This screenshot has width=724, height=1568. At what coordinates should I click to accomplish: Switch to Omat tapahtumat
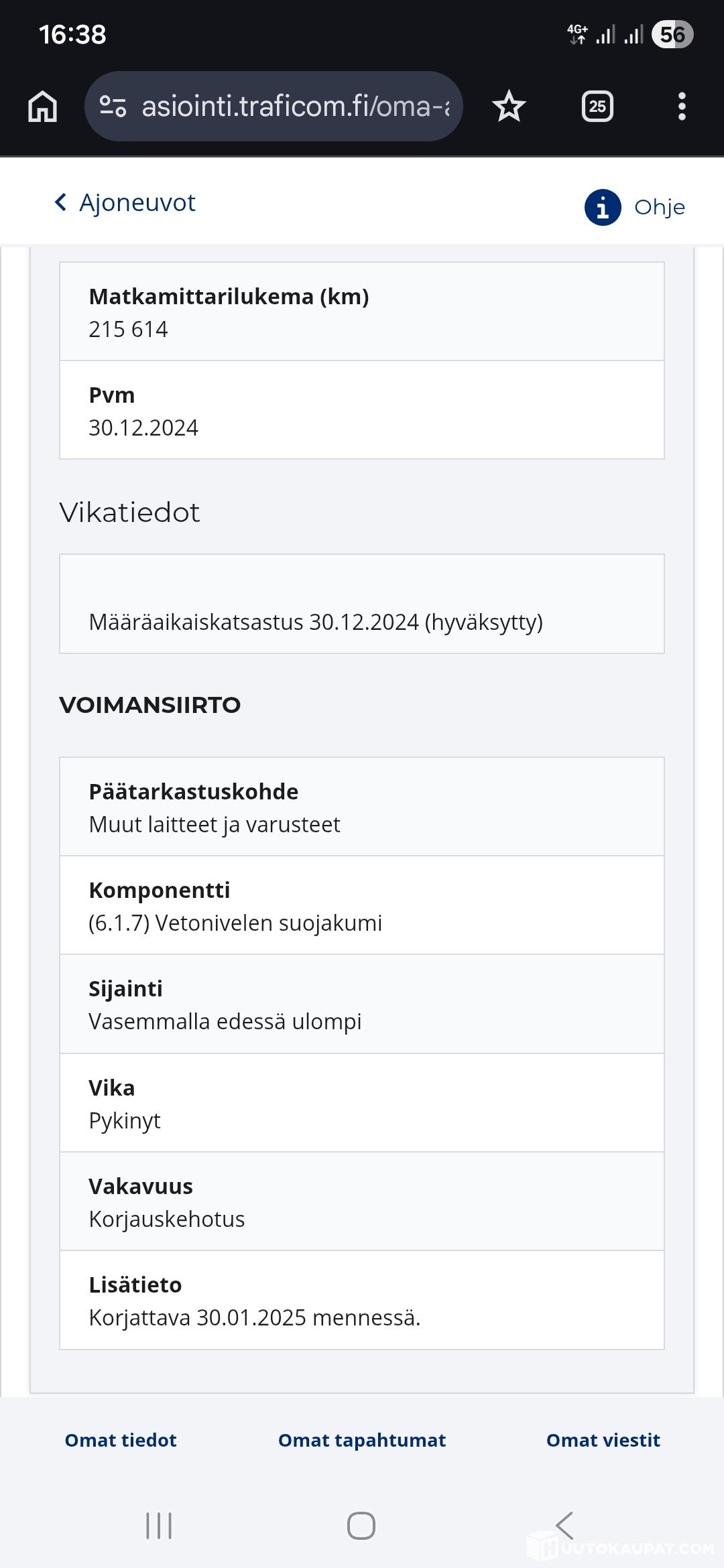pos(362,1440)
